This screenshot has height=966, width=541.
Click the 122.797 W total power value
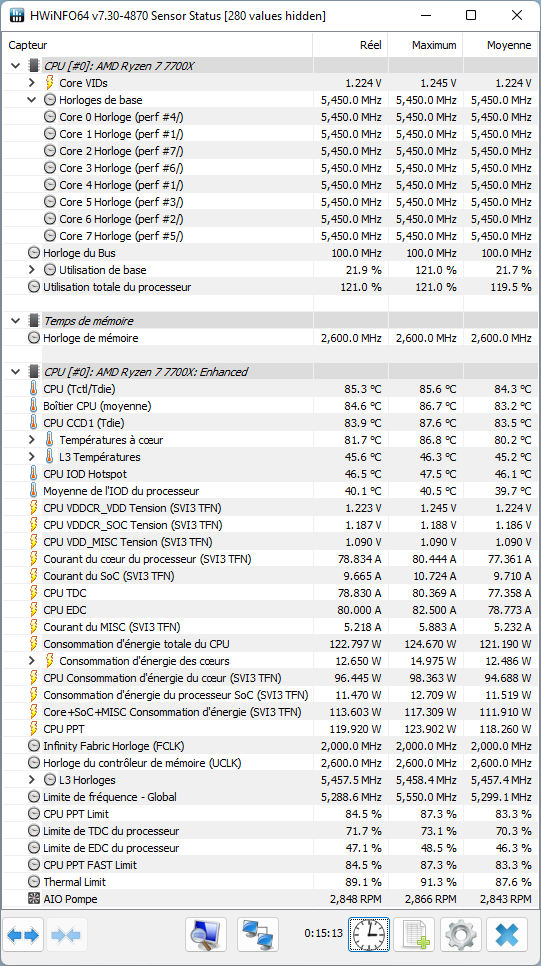tap(354, 644)
